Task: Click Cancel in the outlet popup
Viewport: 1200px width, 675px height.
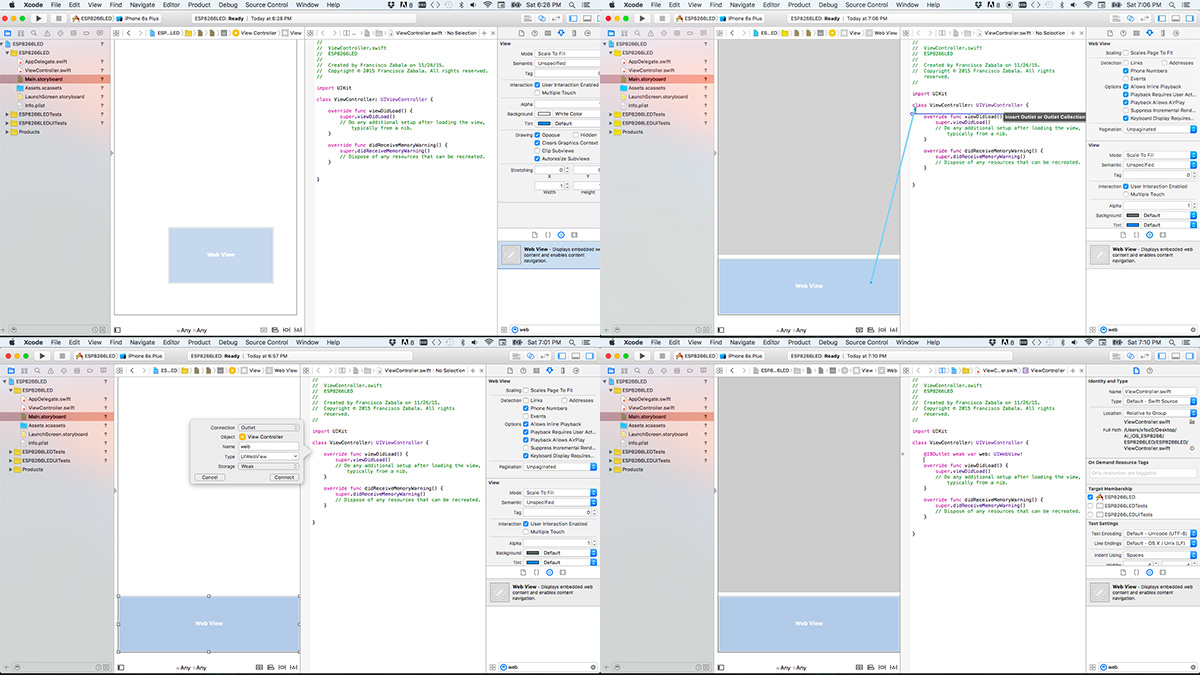Action: click(x=209, y=477)
